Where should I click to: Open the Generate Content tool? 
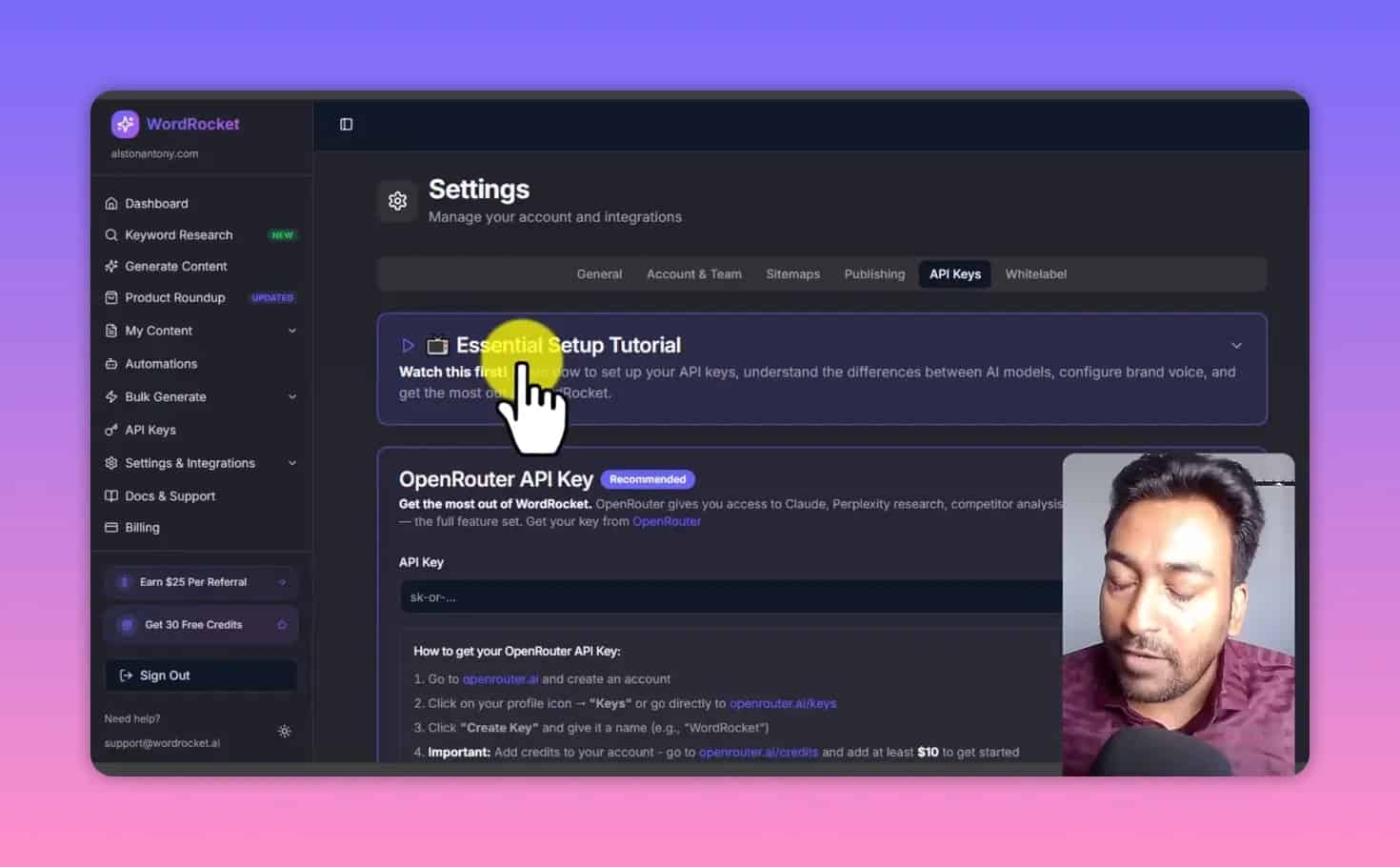tap(175, 266)
